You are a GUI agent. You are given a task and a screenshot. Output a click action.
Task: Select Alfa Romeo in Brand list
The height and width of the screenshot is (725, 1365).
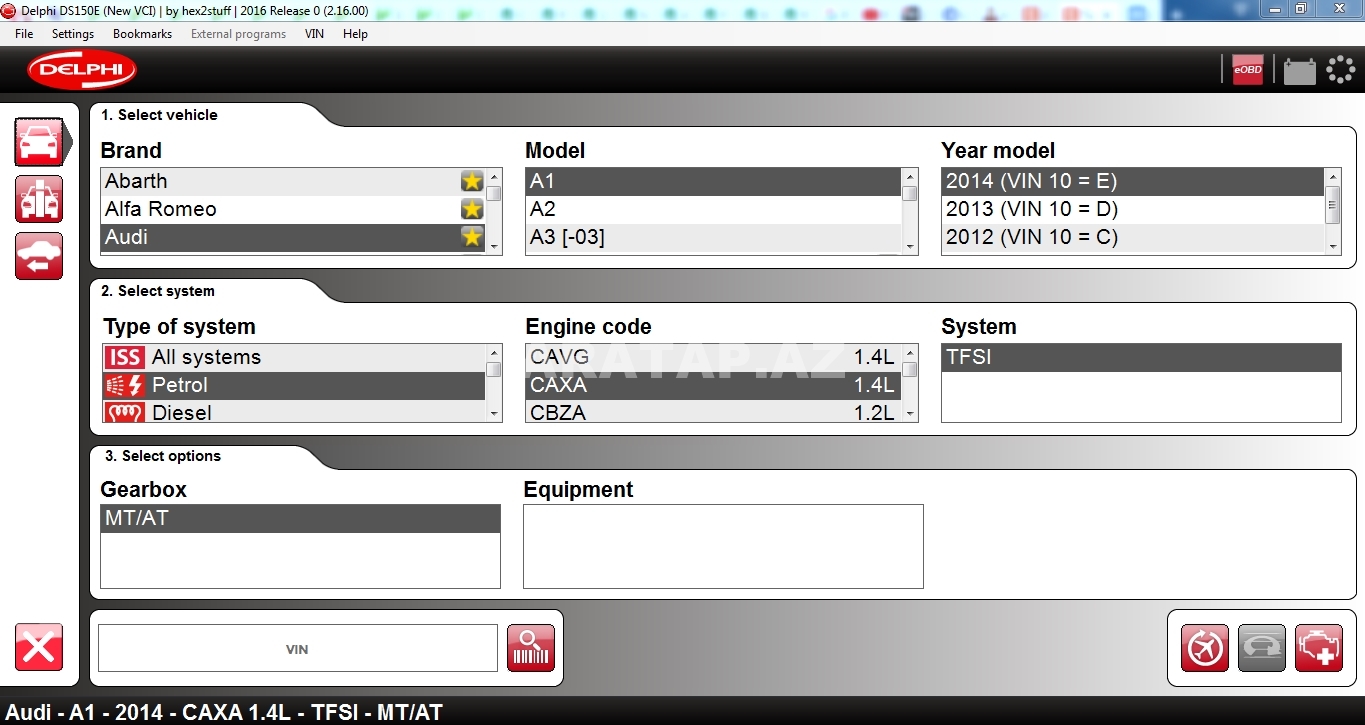click(x=293, y=209)
